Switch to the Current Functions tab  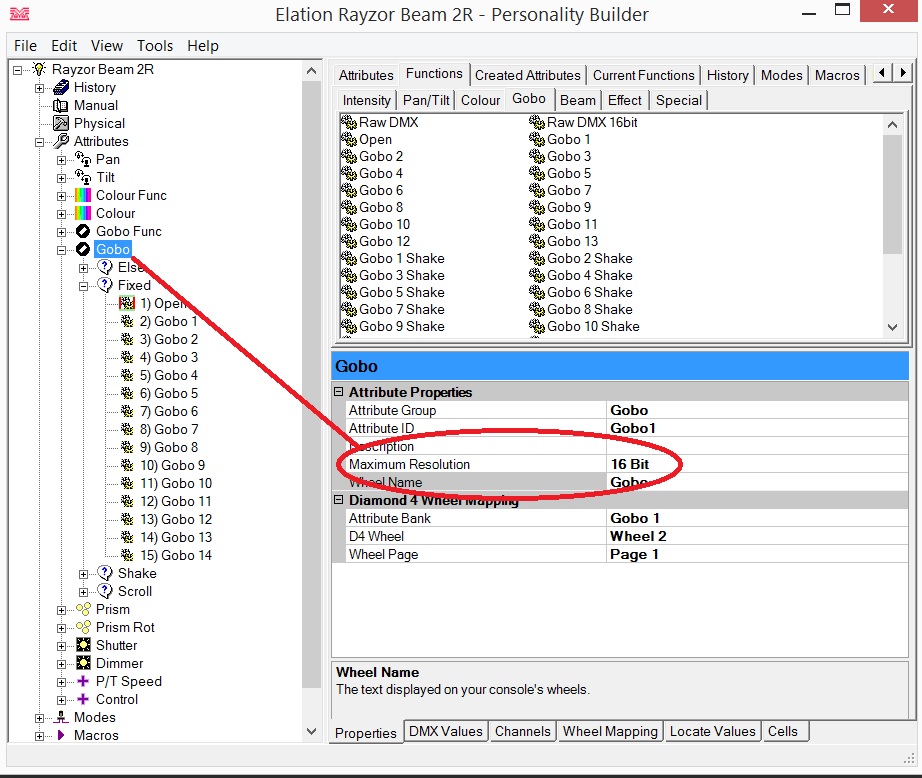pos(643,75)
